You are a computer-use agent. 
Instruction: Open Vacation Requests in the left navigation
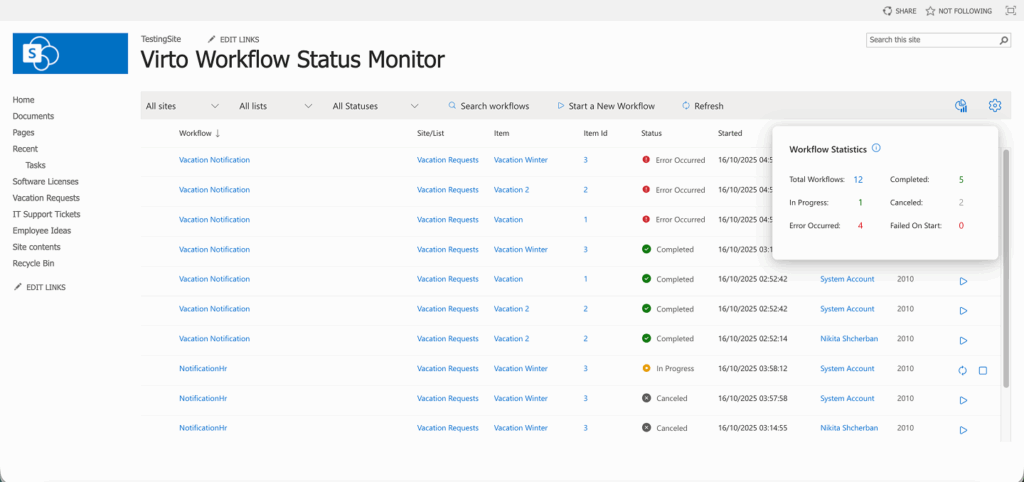click(46, 198)
